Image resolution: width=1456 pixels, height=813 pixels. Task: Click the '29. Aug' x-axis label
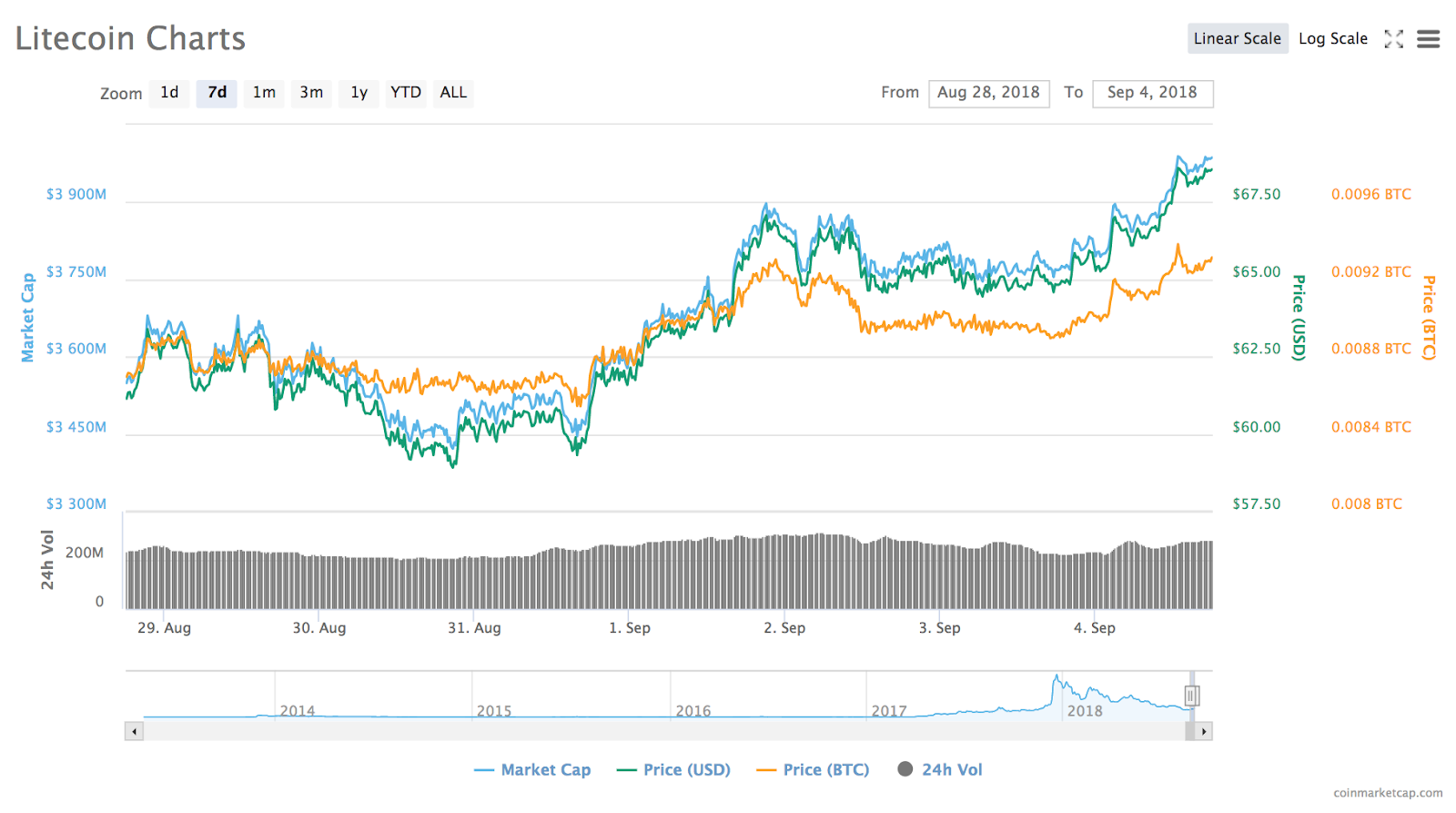[x=165, y=628]
